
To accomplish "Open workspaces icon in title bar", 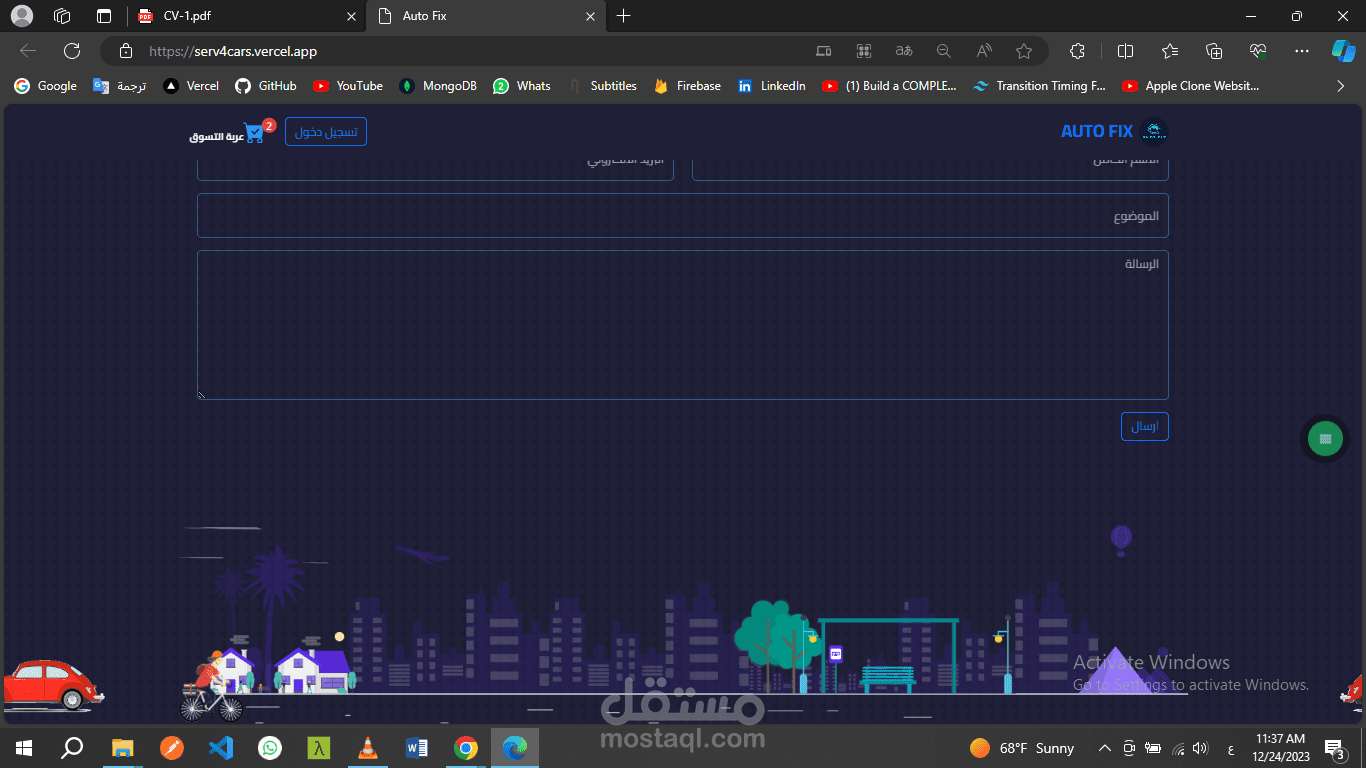I will pyautogui.click(x=62, y=16).
